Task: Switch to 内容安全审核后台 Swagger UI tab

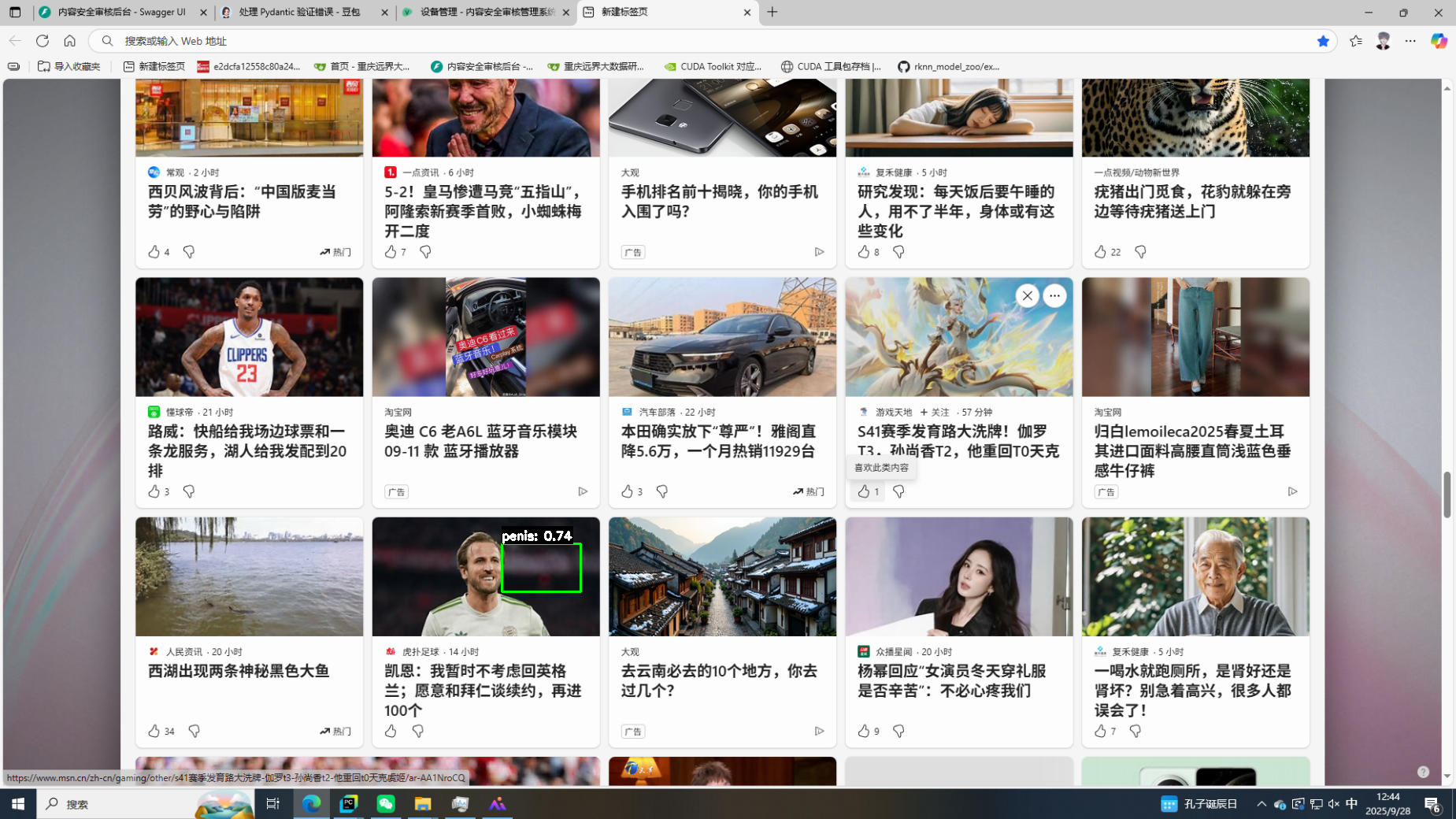Action: (x=121, y=12)
